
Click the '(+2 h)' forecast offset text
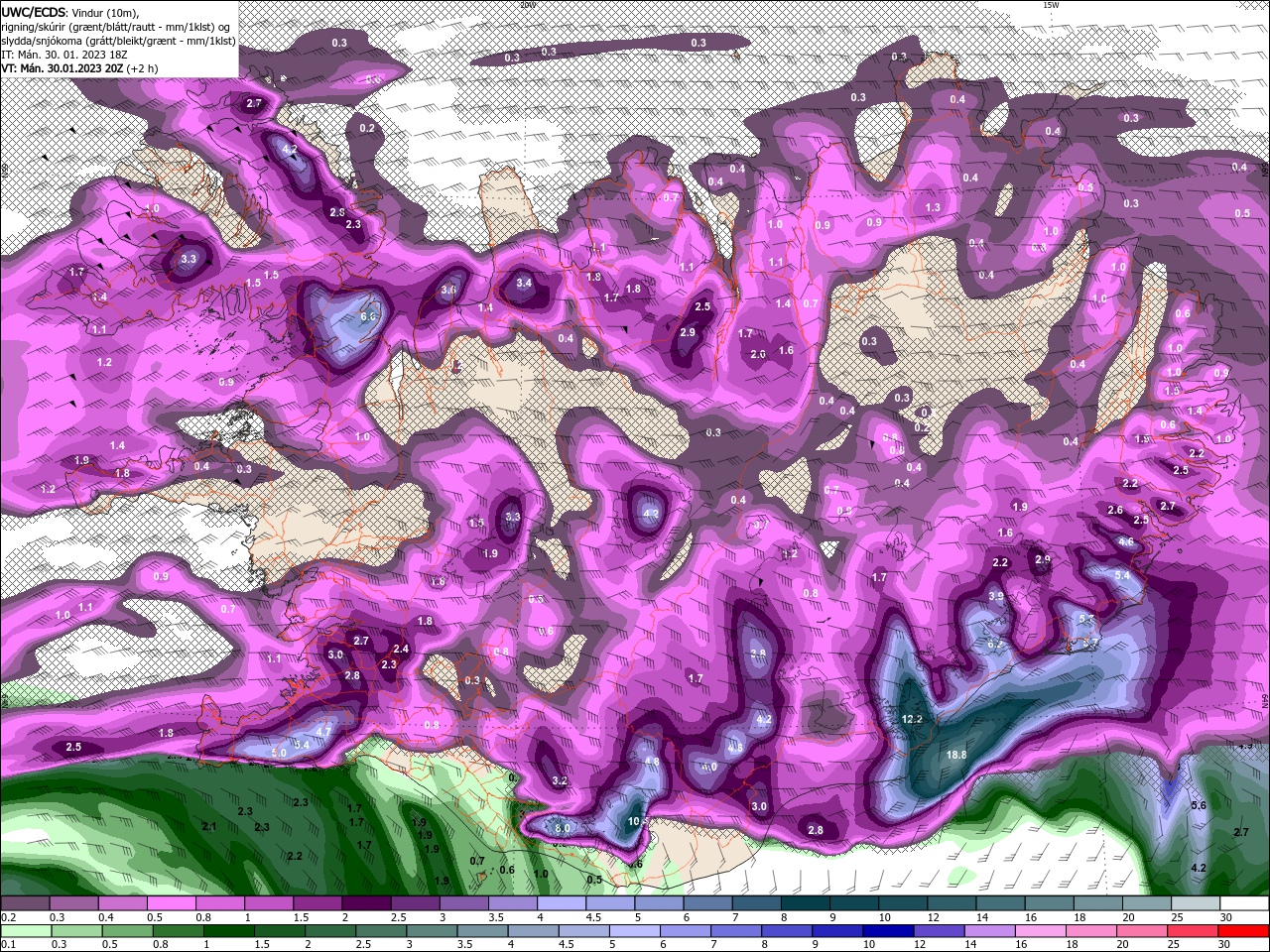click(143, 68)
